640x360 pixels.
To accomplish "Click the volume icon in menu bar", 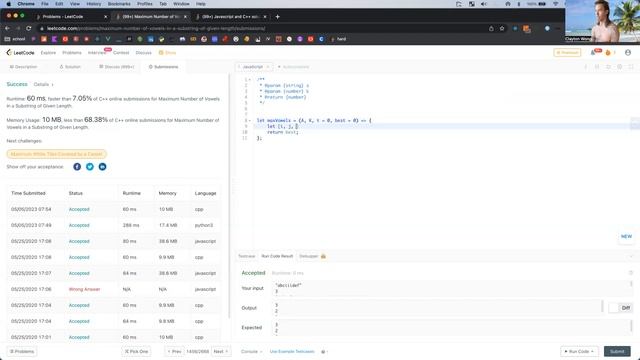I will click(484, 4).
